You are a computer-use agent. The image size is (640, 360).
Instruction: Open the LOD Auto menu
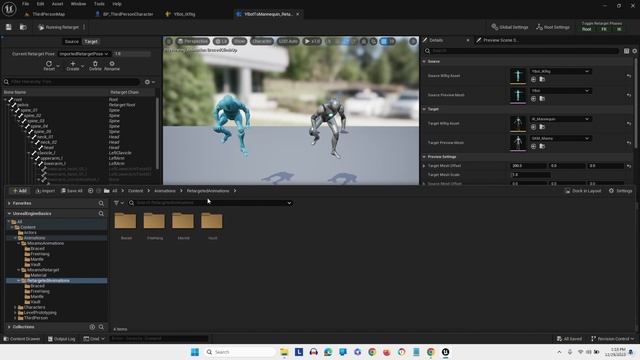pos(288,42)
